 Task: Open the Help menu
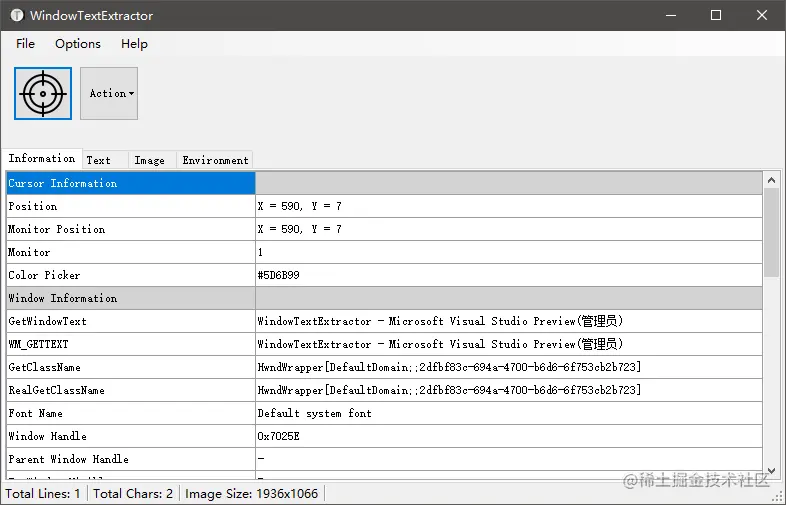pyautogui.click(x=134, y=44)
